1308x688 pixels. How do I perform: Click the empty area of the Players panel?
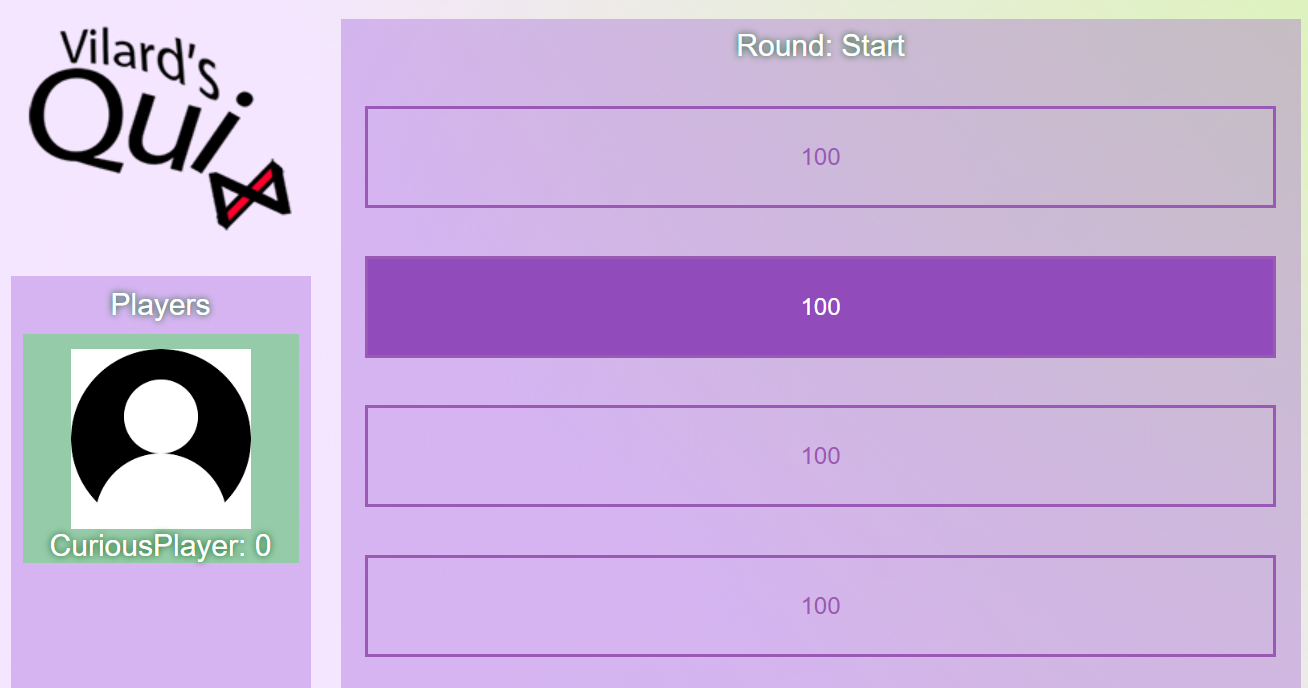click(161, 625)
